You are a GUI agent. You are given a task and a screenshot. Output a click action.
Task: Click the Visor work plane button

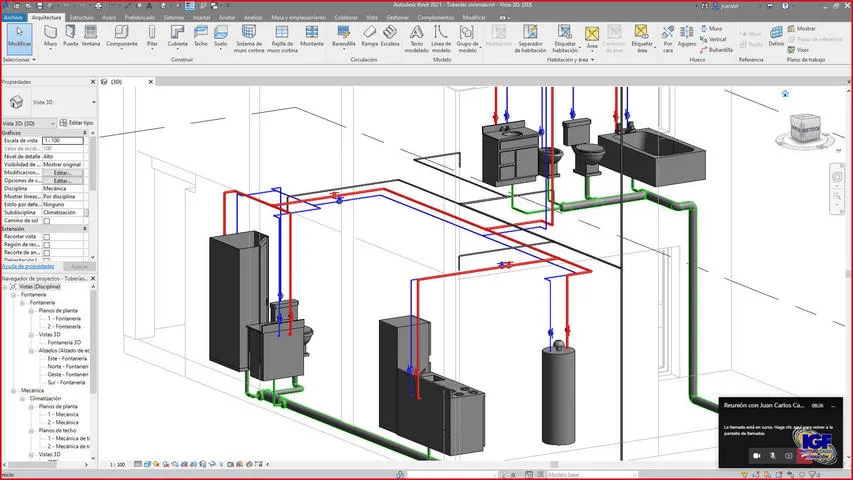pyautogui.click(x=799, y=50)
